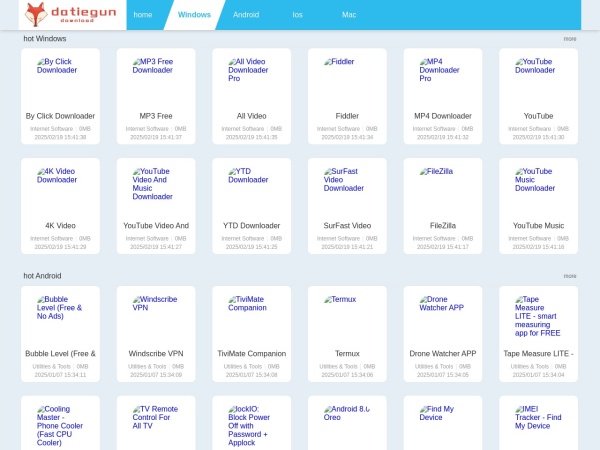600x450 pixels.
Task: Click the By Click Downloader title
Action: tap(60, 116)
